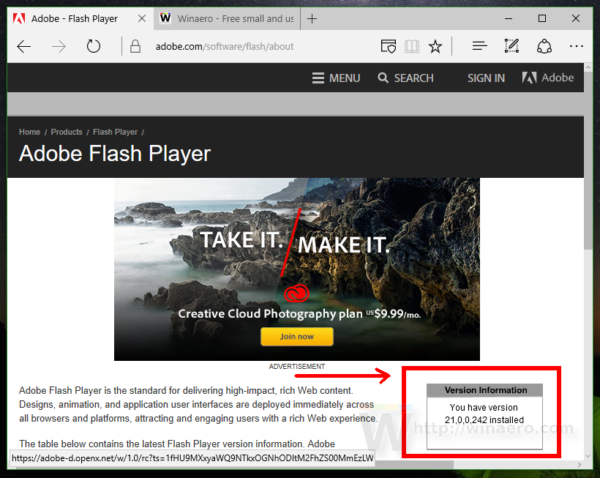The height and width of the screenshot is (478, 600).
Task: Click the certificate/site info icon in address bar
Action: (388, 47)
